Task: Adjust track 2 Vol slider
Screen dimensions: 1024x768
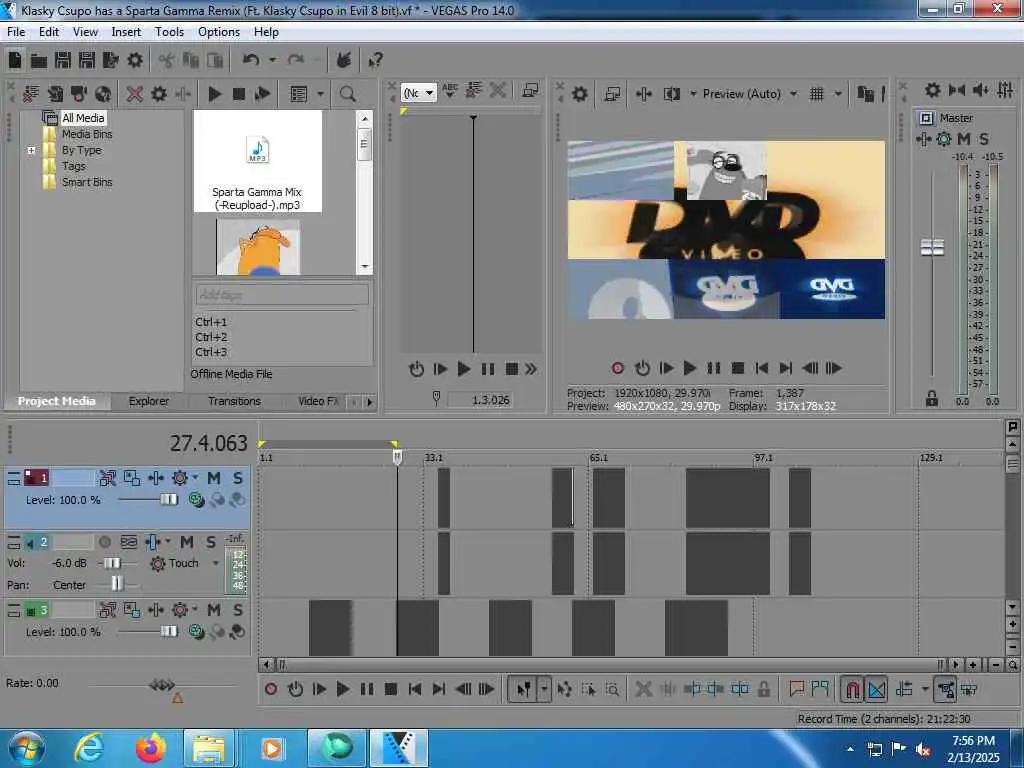Action: 112,563
